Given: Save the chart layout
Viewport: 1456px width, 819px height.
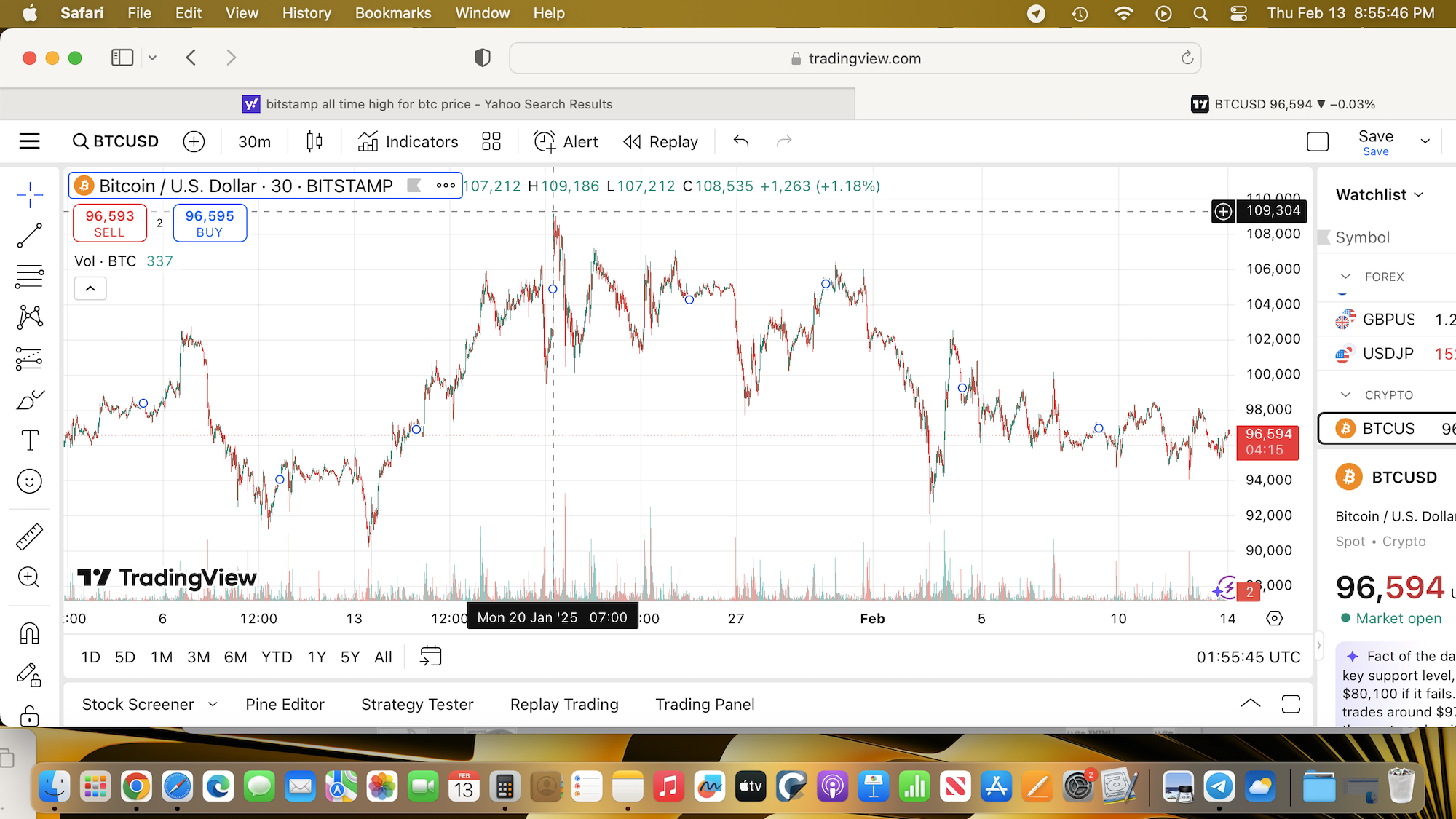Looking at the screenshot, I should (1376, 142).
